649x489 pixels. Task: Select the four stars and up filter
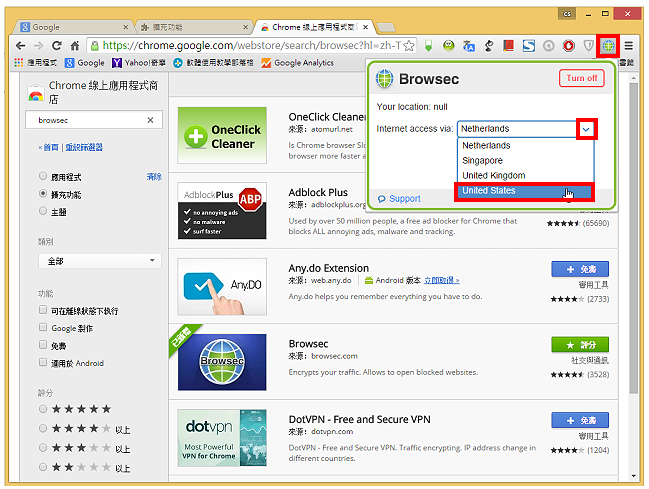(x=43, y=428)
